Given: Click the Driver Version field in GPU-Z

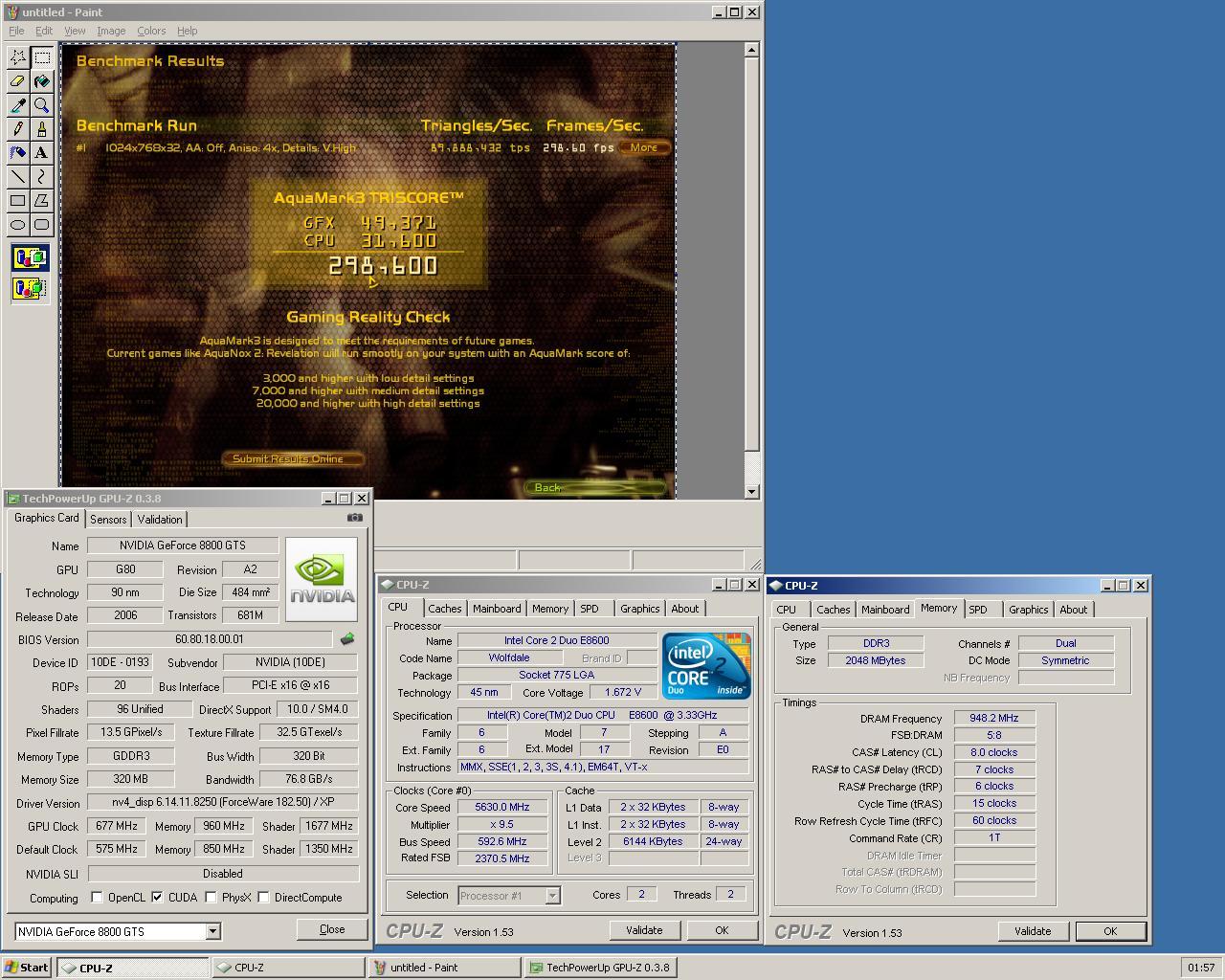Looking at the screenshot, I should (x=223, y=803).
